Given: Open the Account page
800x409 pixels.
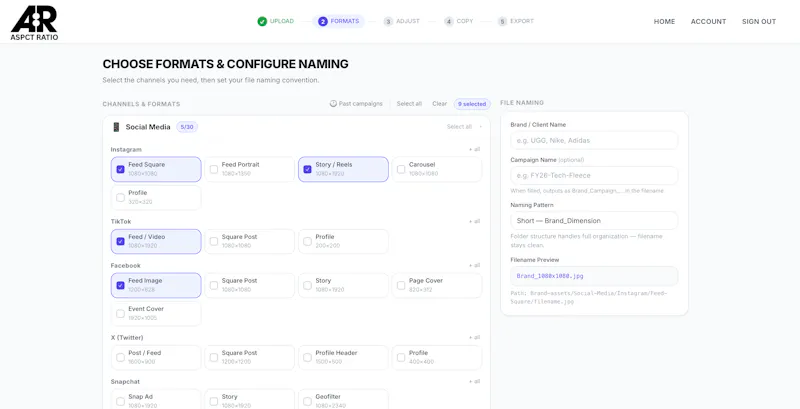Looking at the screenshot, I should (708, 21).
